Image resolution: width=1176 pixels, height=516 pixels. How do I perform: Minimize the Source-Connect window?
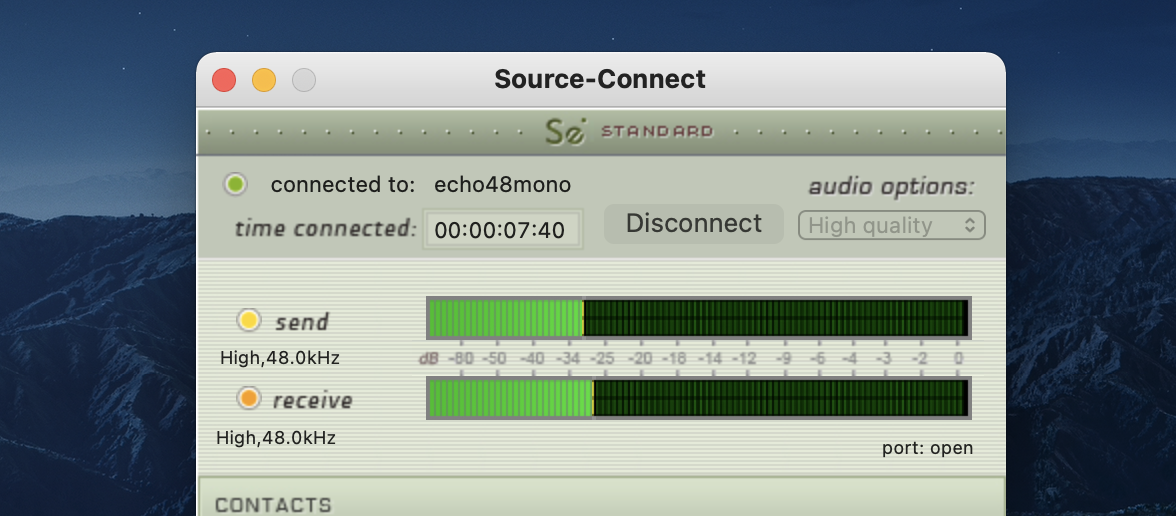tap(264, 80)
